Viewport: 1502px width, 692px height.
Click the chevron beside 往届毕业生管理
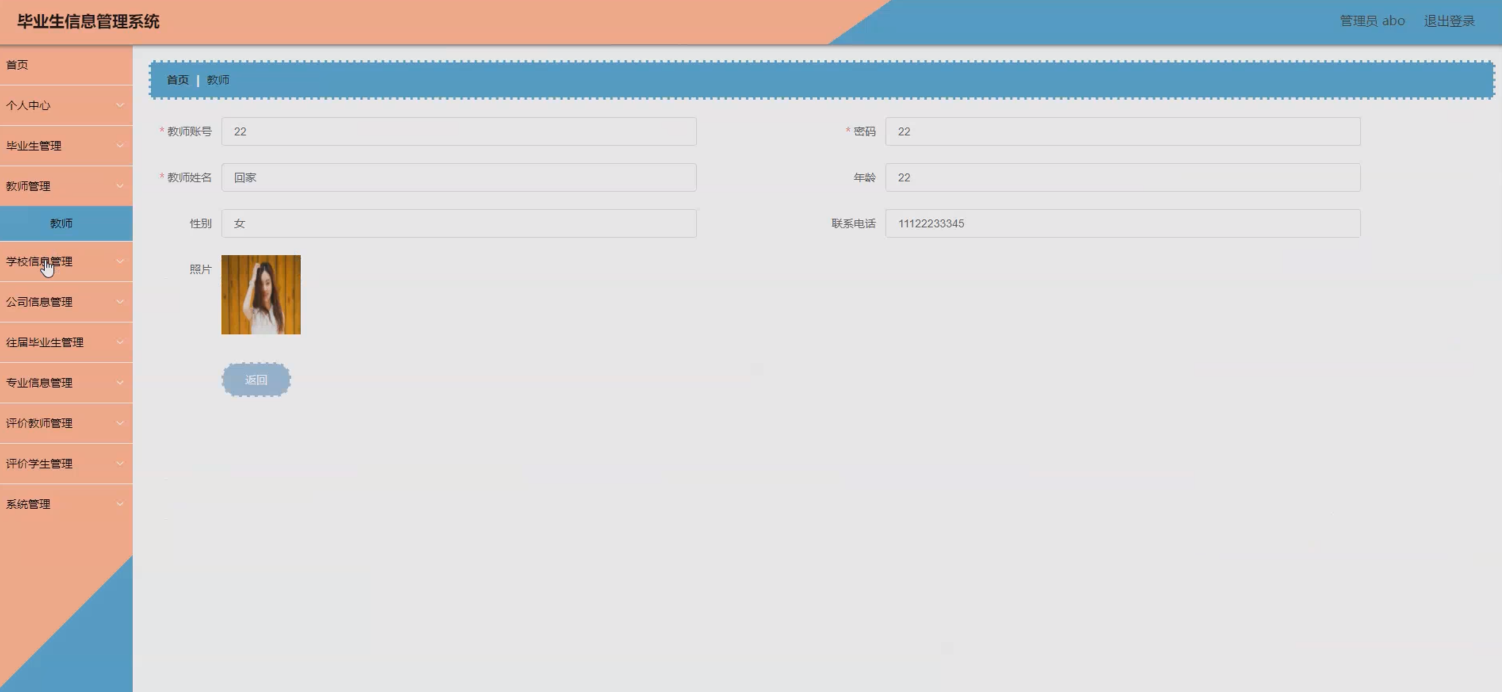point(120,343)
